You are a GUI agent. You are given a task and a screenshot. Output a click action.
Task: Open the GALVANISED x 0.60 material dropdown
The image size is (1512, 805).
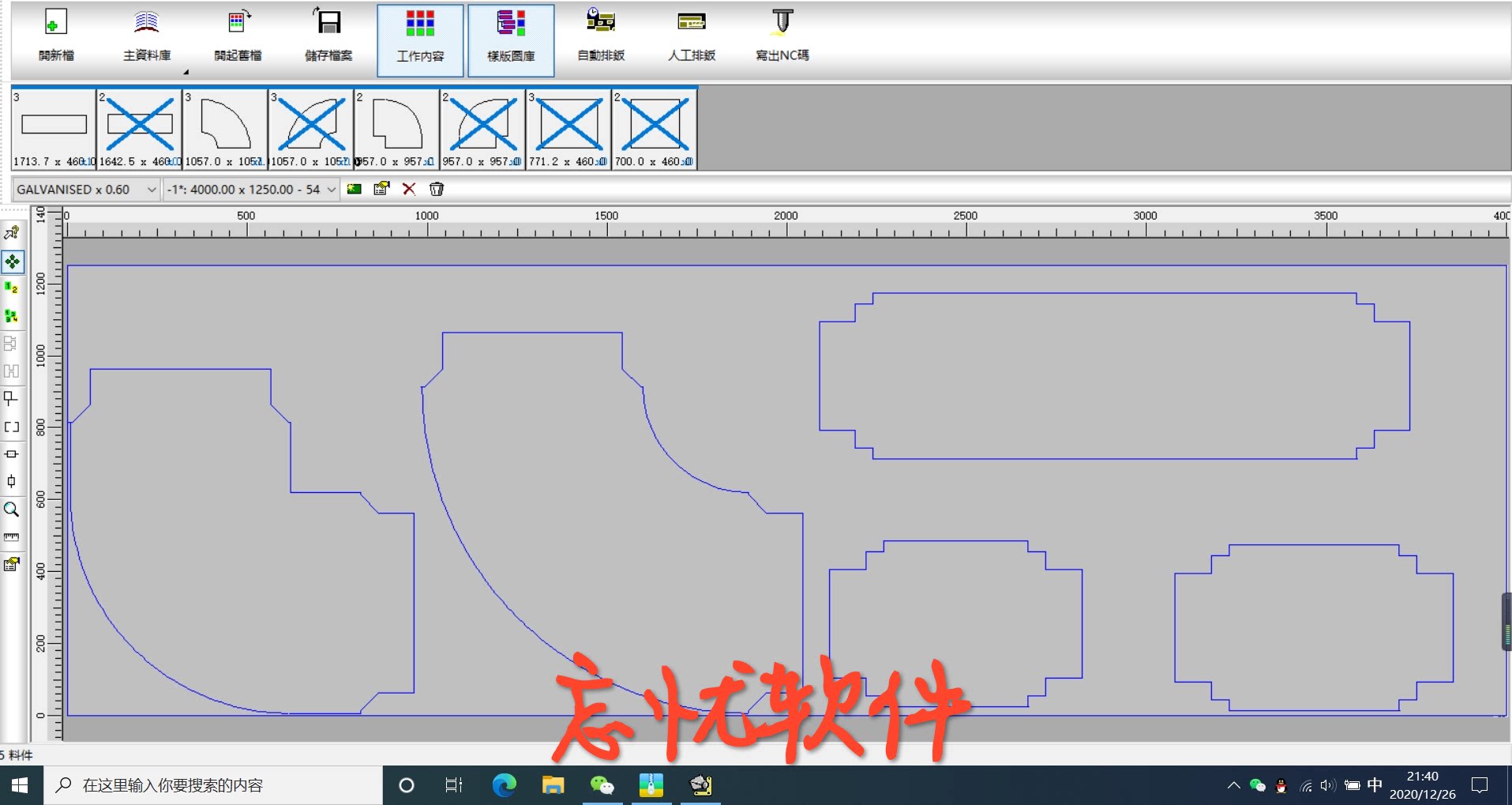[86, 190]
